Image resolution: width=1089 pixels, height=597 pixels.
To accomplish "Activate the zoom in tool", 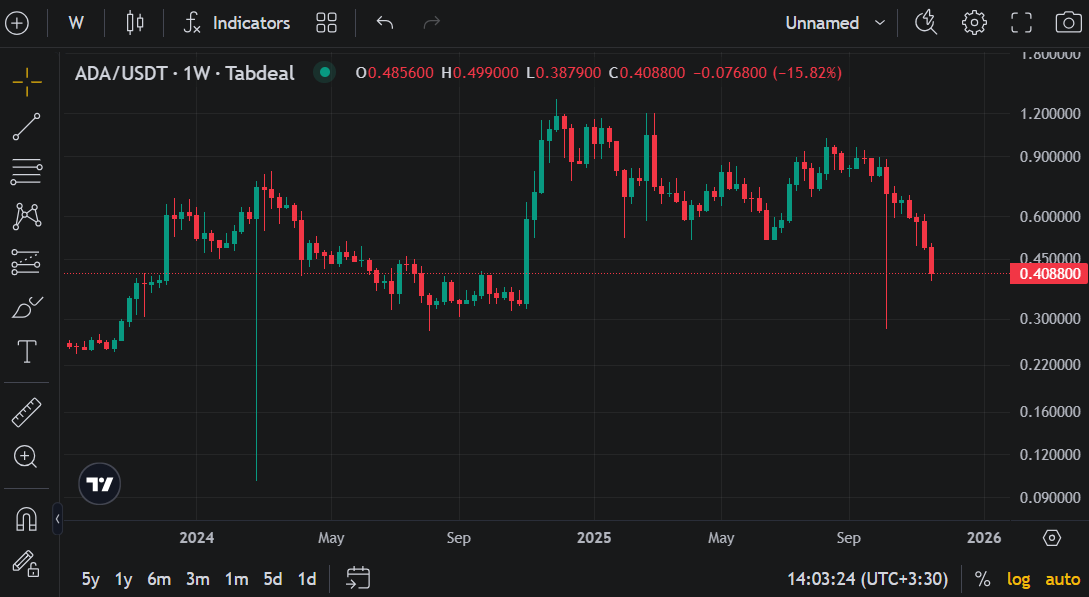I will point(27,457).
